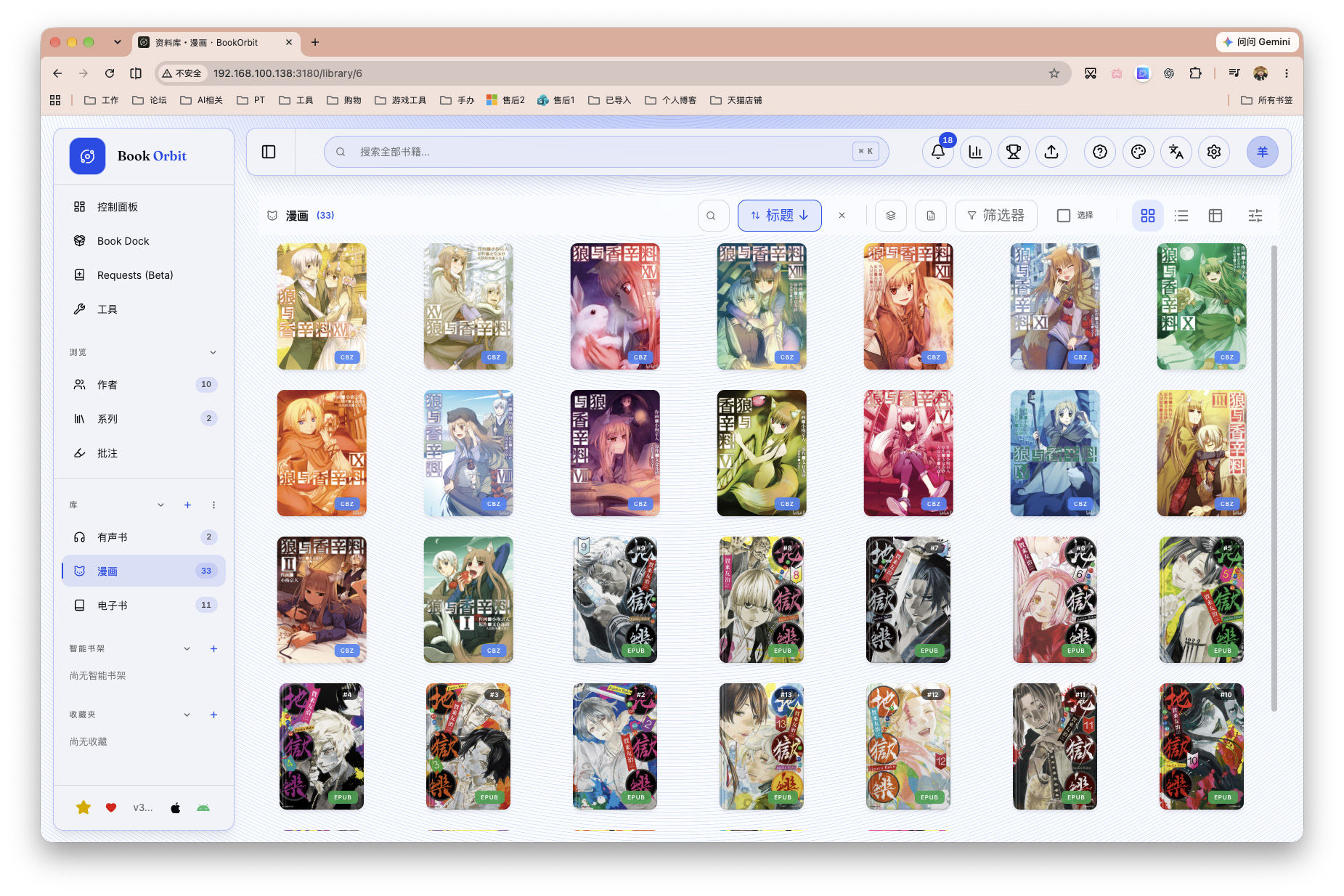Image resolution: width=1344 pixels, height=896 pixels.
Task: Open 狼与香辛料 XVI cover thumbnail
Action: coord(322,306)
